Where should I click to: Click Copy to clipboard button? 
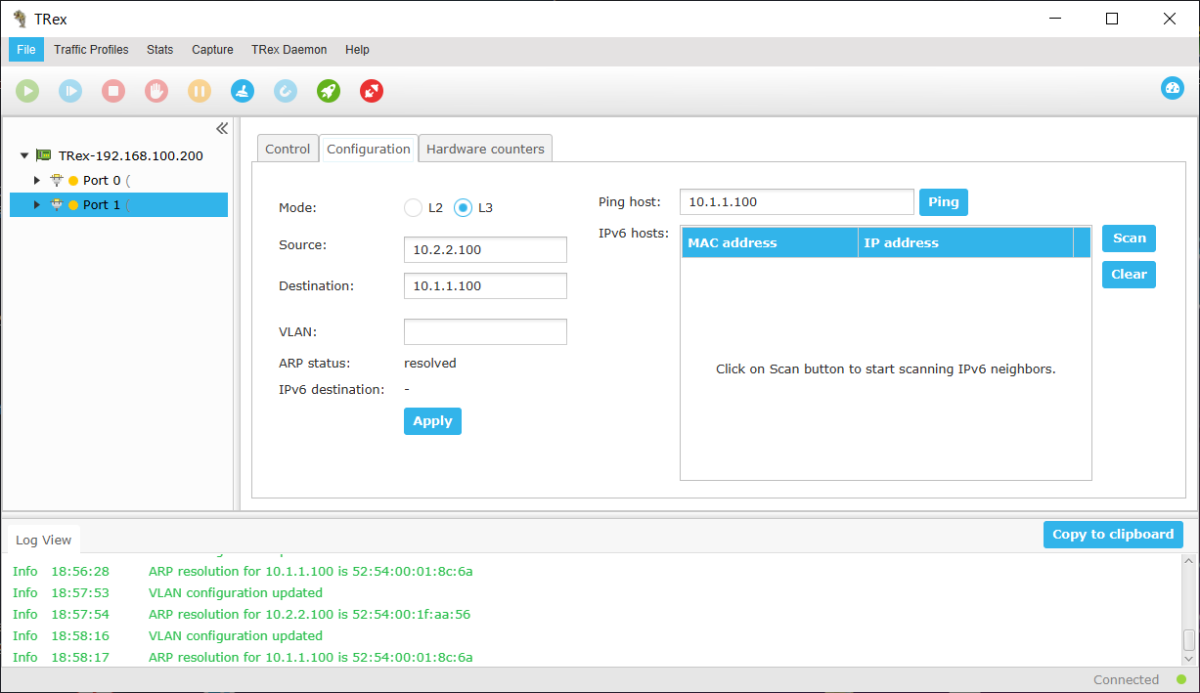(x=1113, y=534)
